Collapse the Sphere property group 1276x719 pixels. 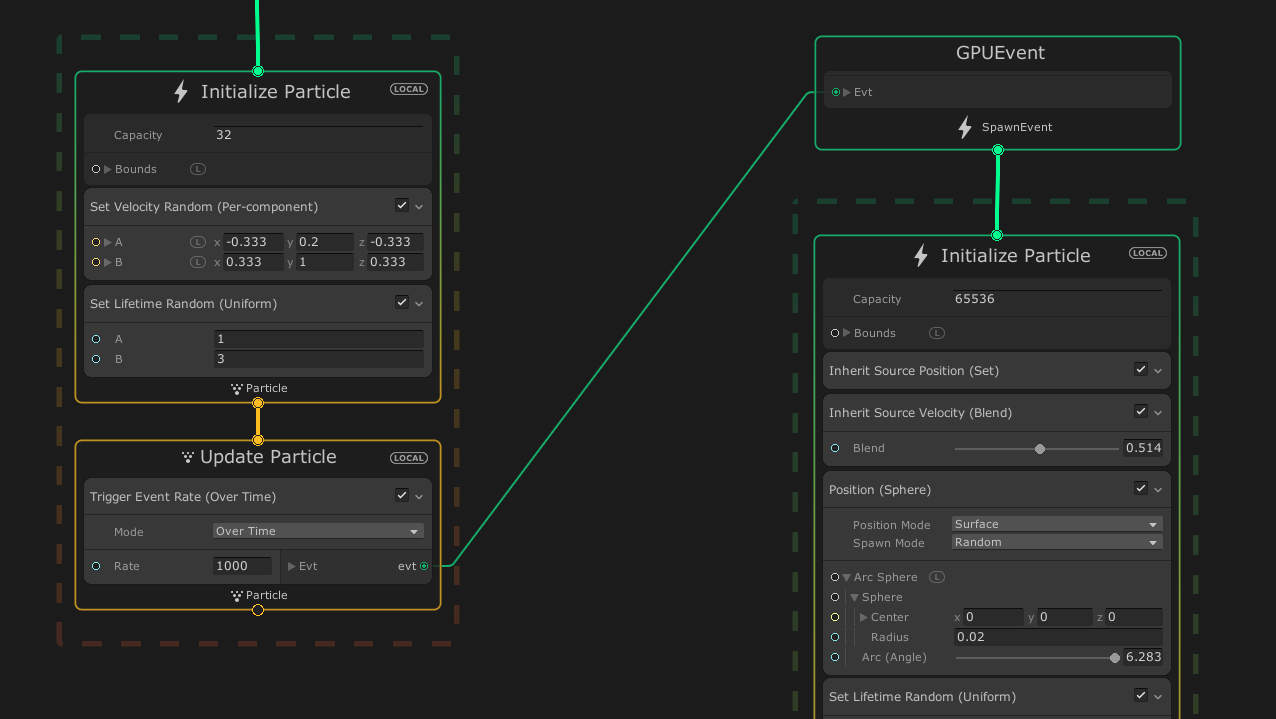tap(855, 597)
